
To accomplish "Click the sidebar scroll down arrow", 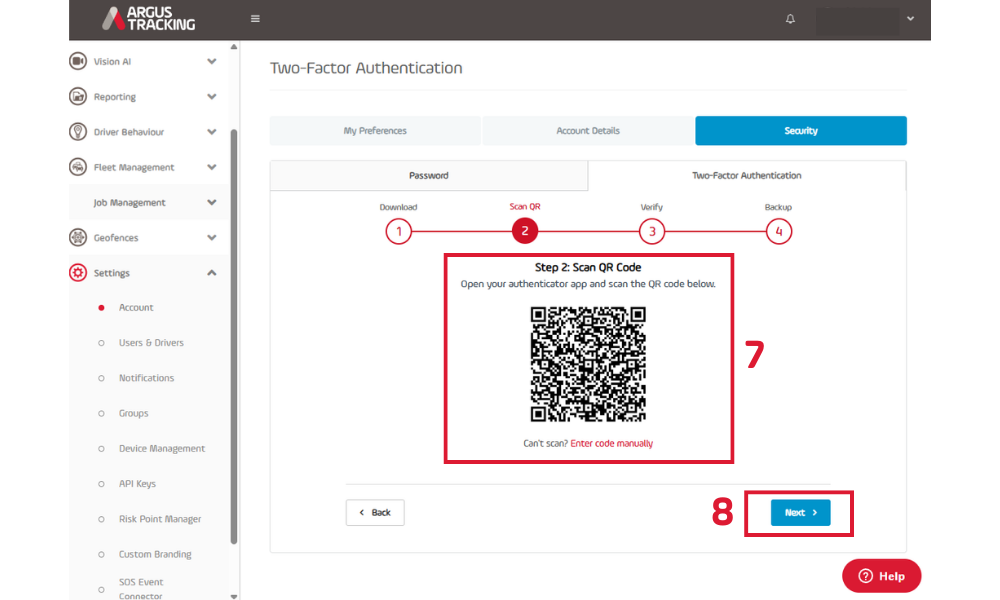I will coord(234,596).
